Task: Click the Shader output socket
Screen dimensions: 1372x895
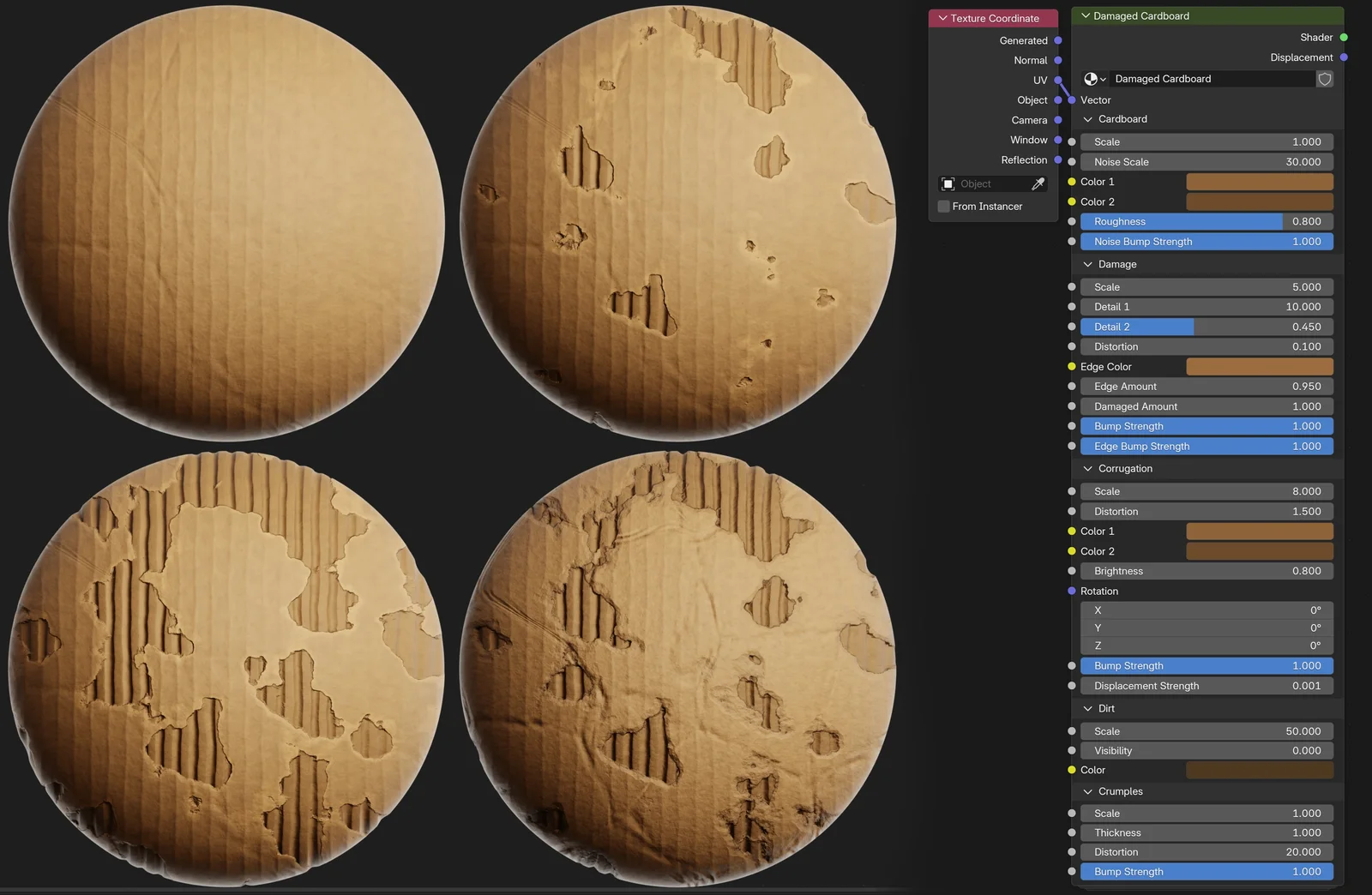Action: tap(1344, 37)
